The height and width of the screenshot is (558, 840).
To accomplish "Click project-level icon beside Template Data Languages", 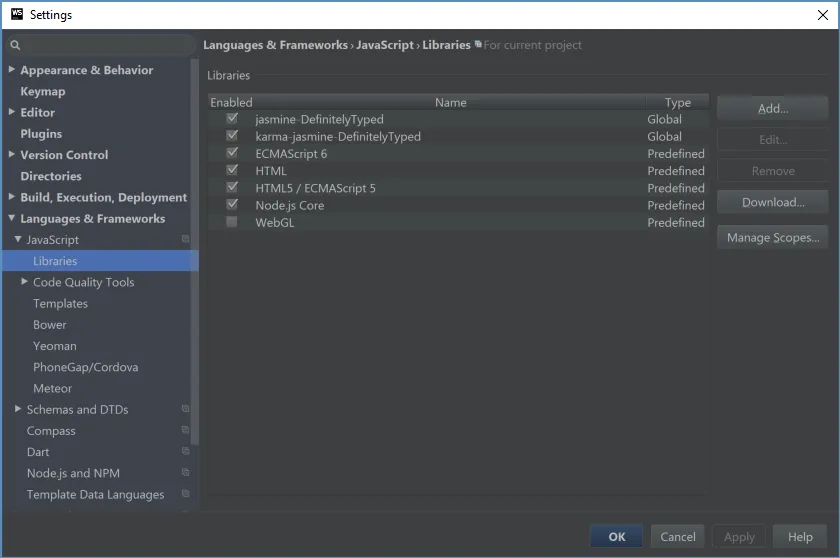I will [185, 493].
